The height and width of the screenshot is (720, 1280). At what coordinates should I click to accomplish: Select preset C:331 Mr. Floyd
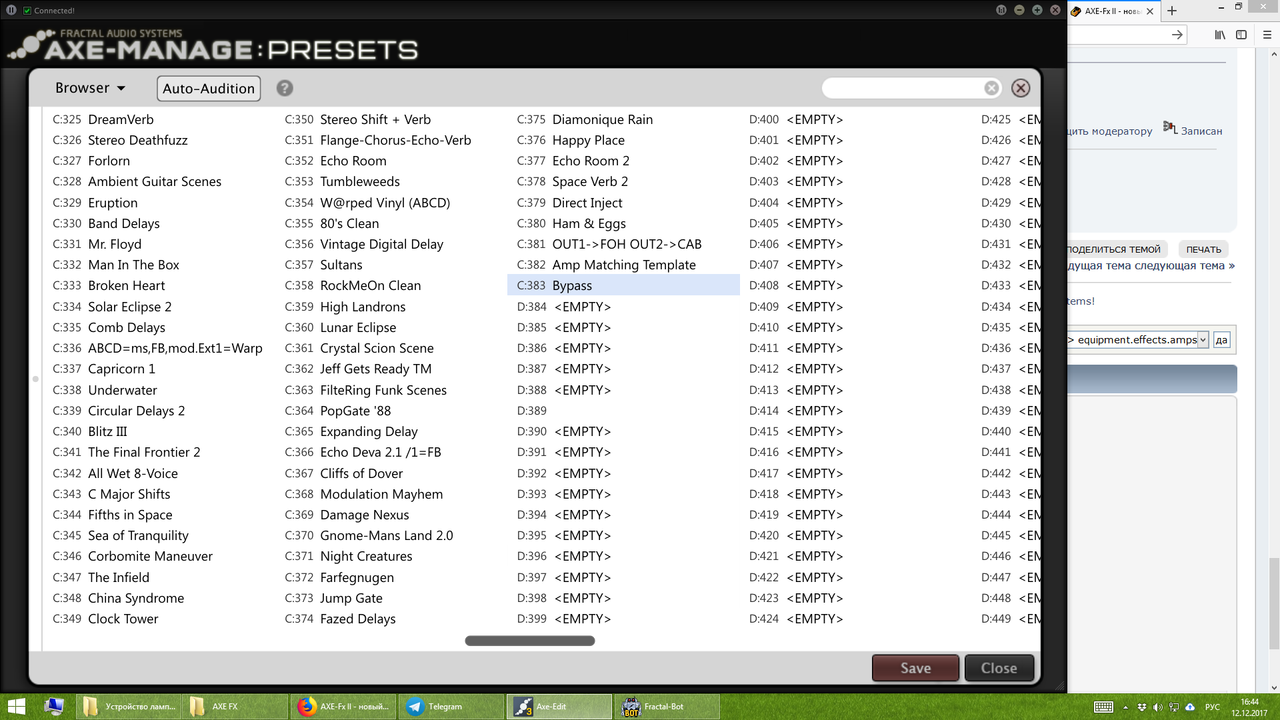point(160,244)
